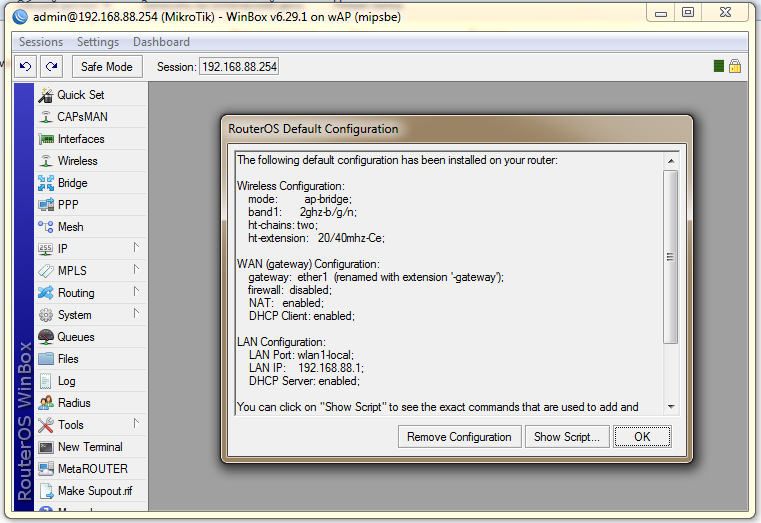The image size is (761, 523).
Task: Select the Interfaces sidebar icon
Action: [46, 139]
